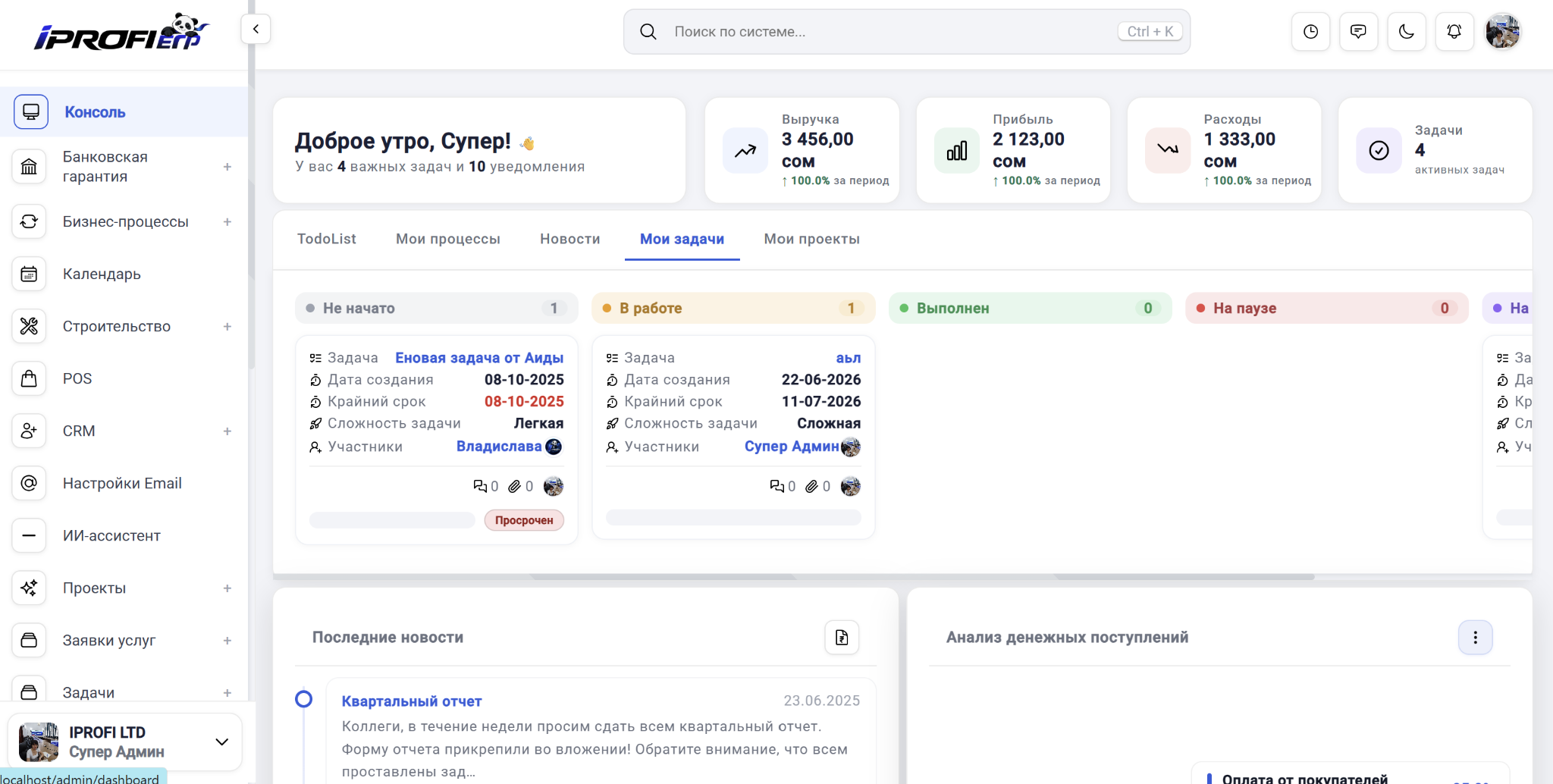Switch to the Новости tab
1553x784 pixels.
point(570,239)
